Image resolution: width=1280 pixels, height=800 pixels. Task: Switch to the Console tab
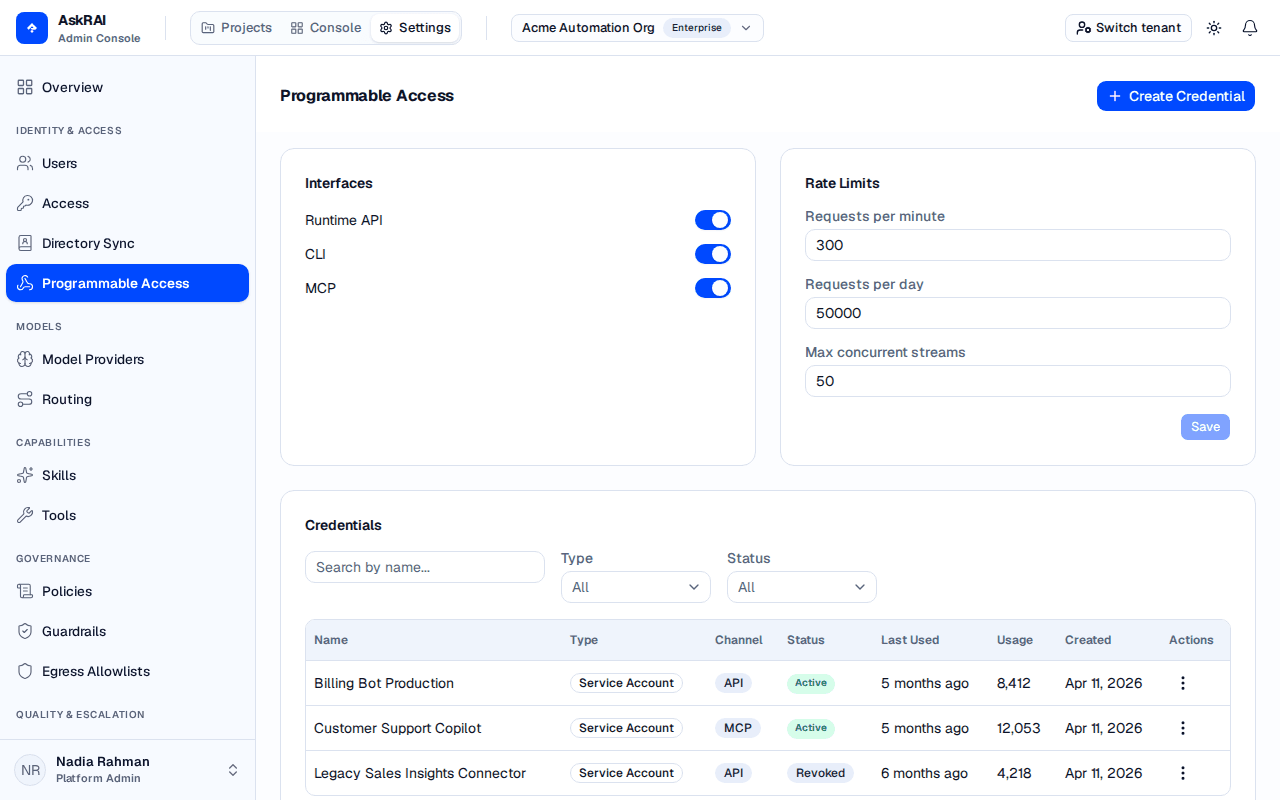[326, 28]
